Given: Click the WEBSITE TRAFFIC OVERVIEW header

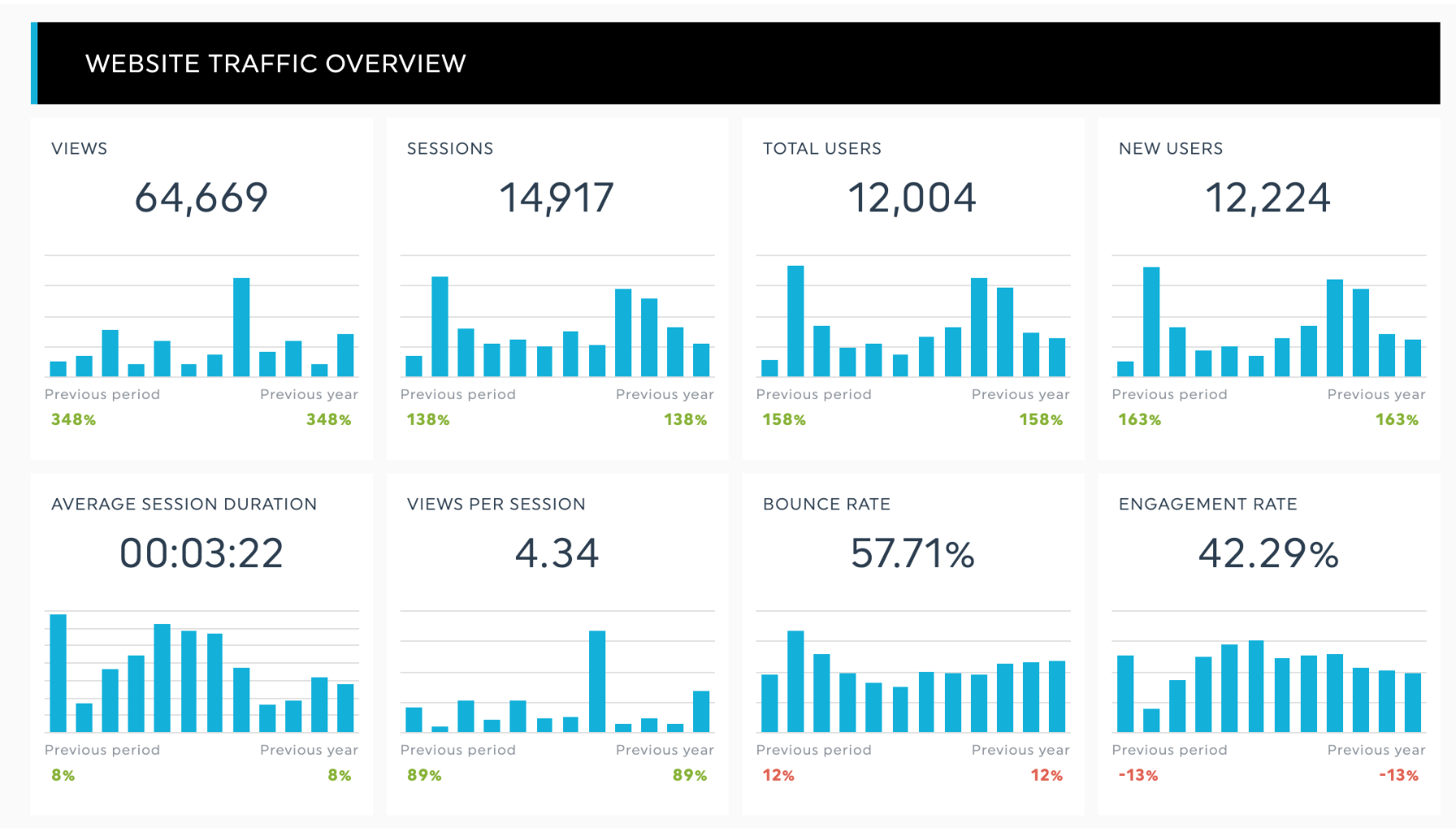Looking at the screenshot, I should click(275, 63).
